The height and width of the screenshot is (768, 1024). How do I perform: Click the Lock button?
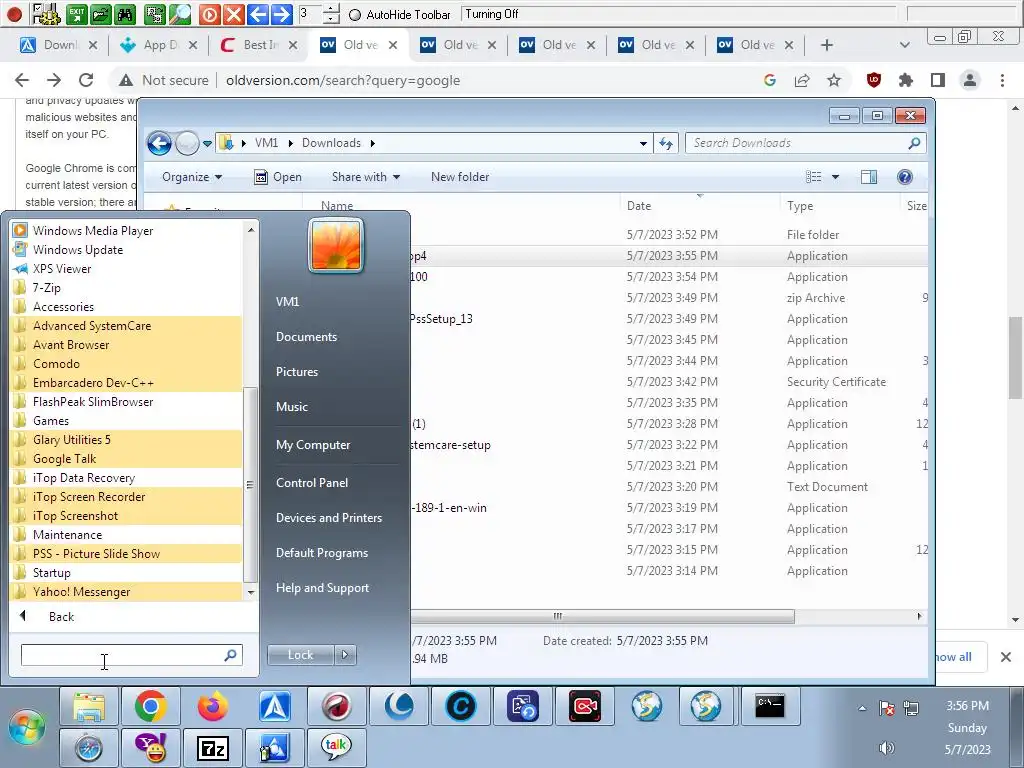pyautogui.click(x=300, y=655)
